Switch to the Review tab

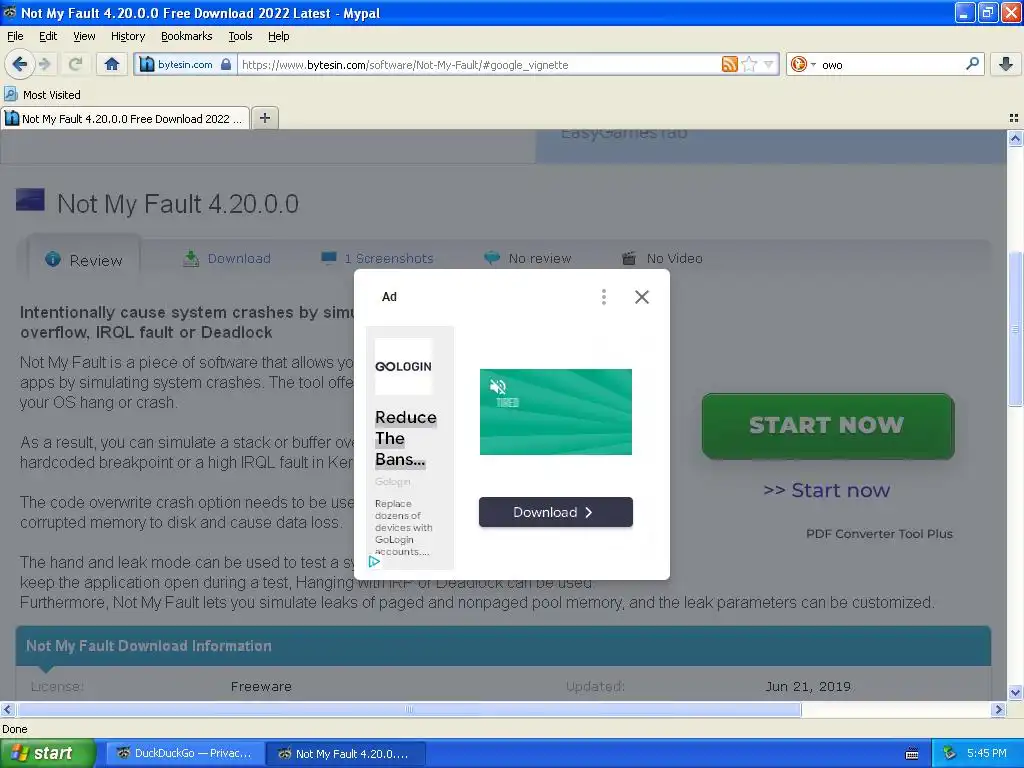click(x=84, y=260)
